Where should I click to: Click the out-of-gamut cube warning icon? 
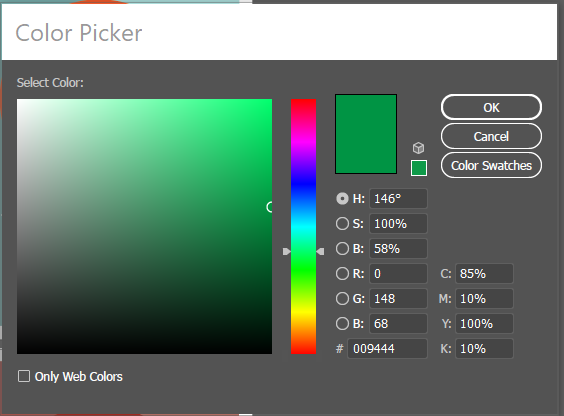(418, 148)
